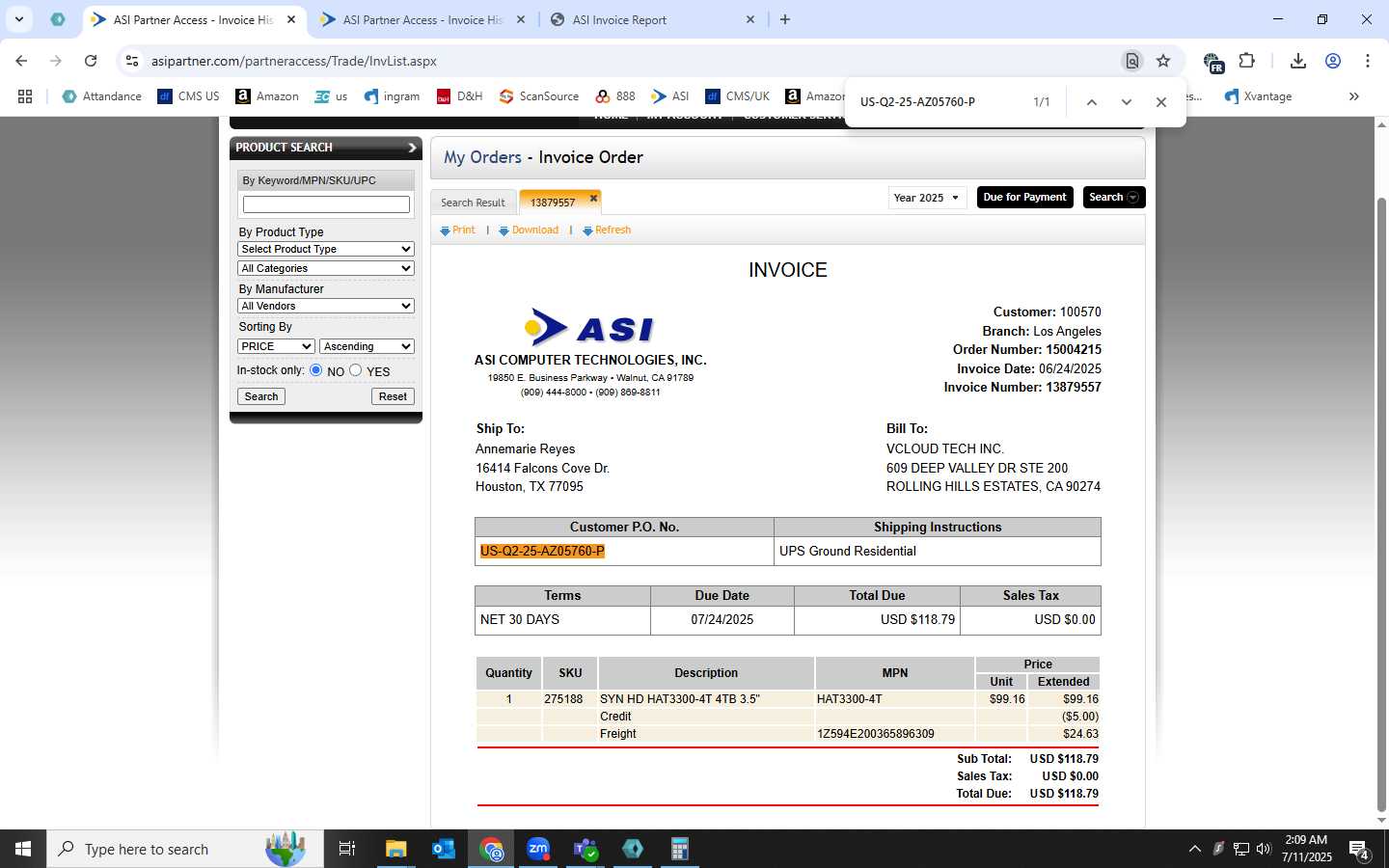Click the site information icon in address bar

click(x=132, y=61)
